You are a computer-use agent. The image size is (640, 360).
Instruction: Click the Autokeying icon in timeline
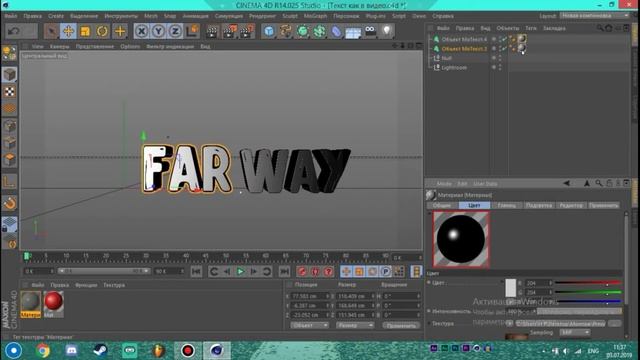[315, 271]
